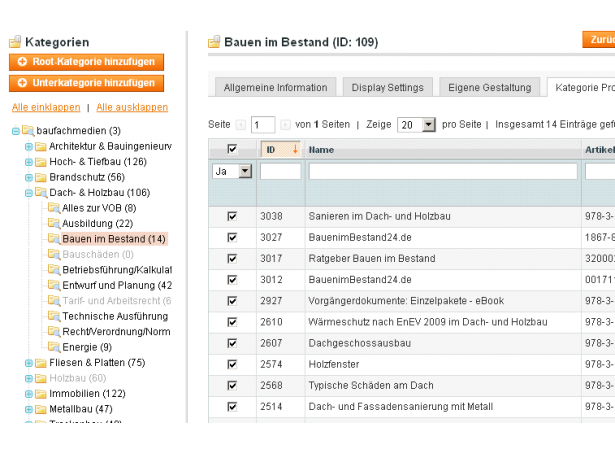Uncheck product 2514 Dach- und Fassadensanierung
Screen dimensions: 615x450
pyautogui.click(x=232, y=407)
